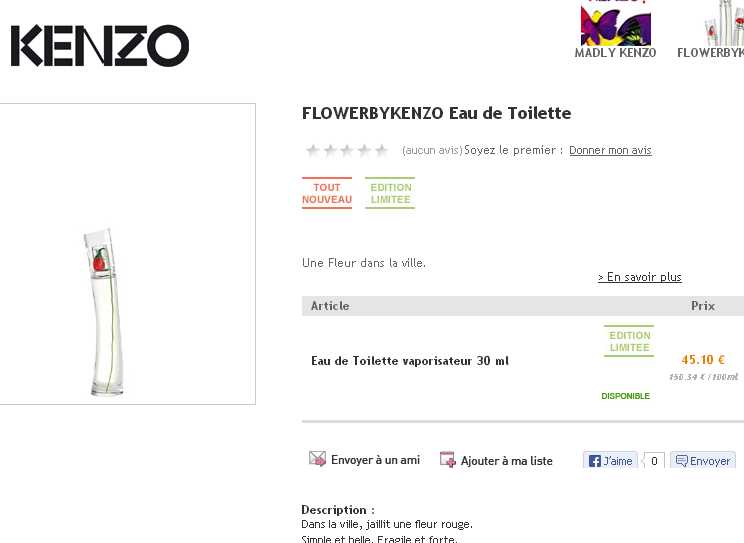Click the third rating star

coord(347,150)
